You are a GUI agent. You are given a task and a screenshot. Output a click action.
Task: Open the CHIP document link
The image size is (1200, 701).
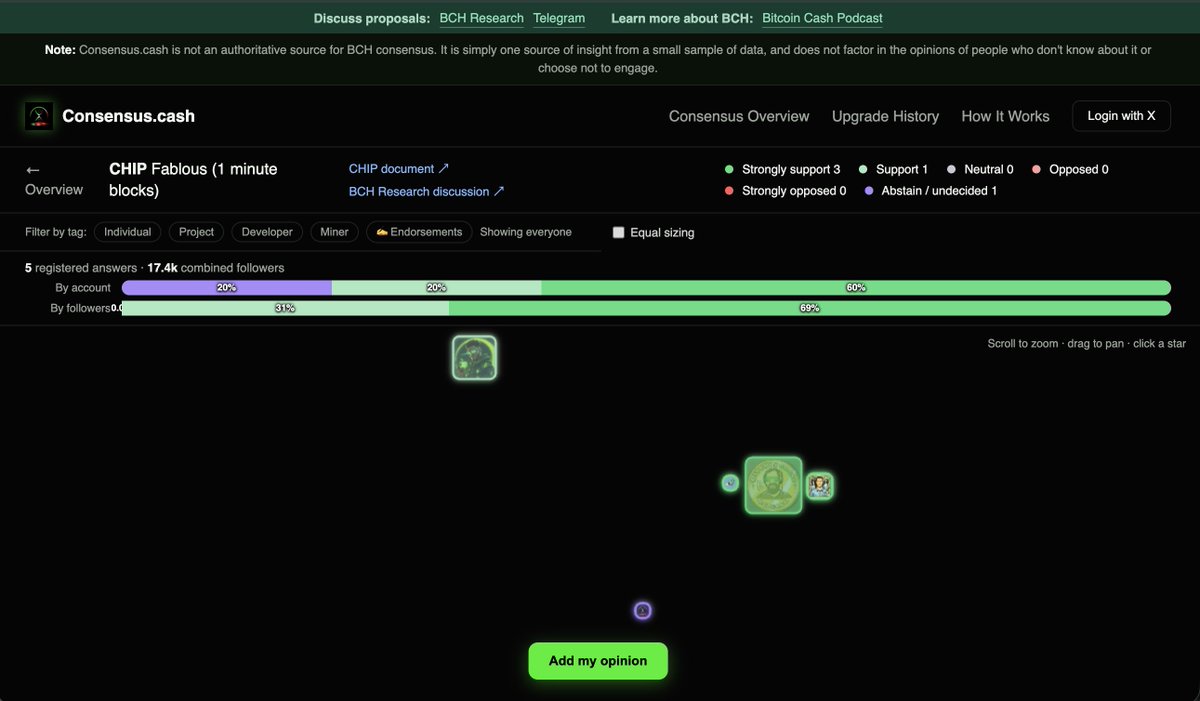[398, 169]
